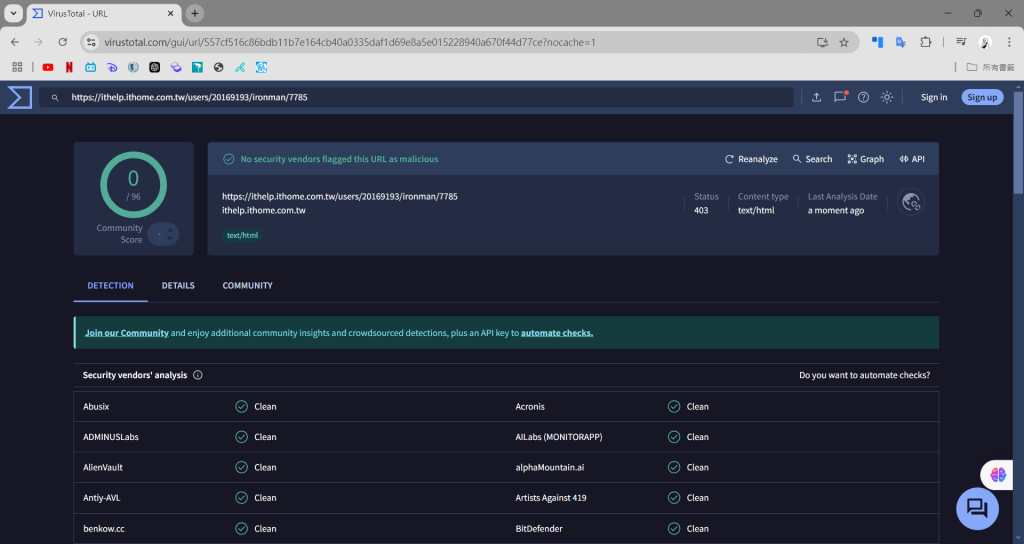Screen dimensions: 1024x544
Task: Click the blue sidebar extension icon
Action: [x=877, y=42]
